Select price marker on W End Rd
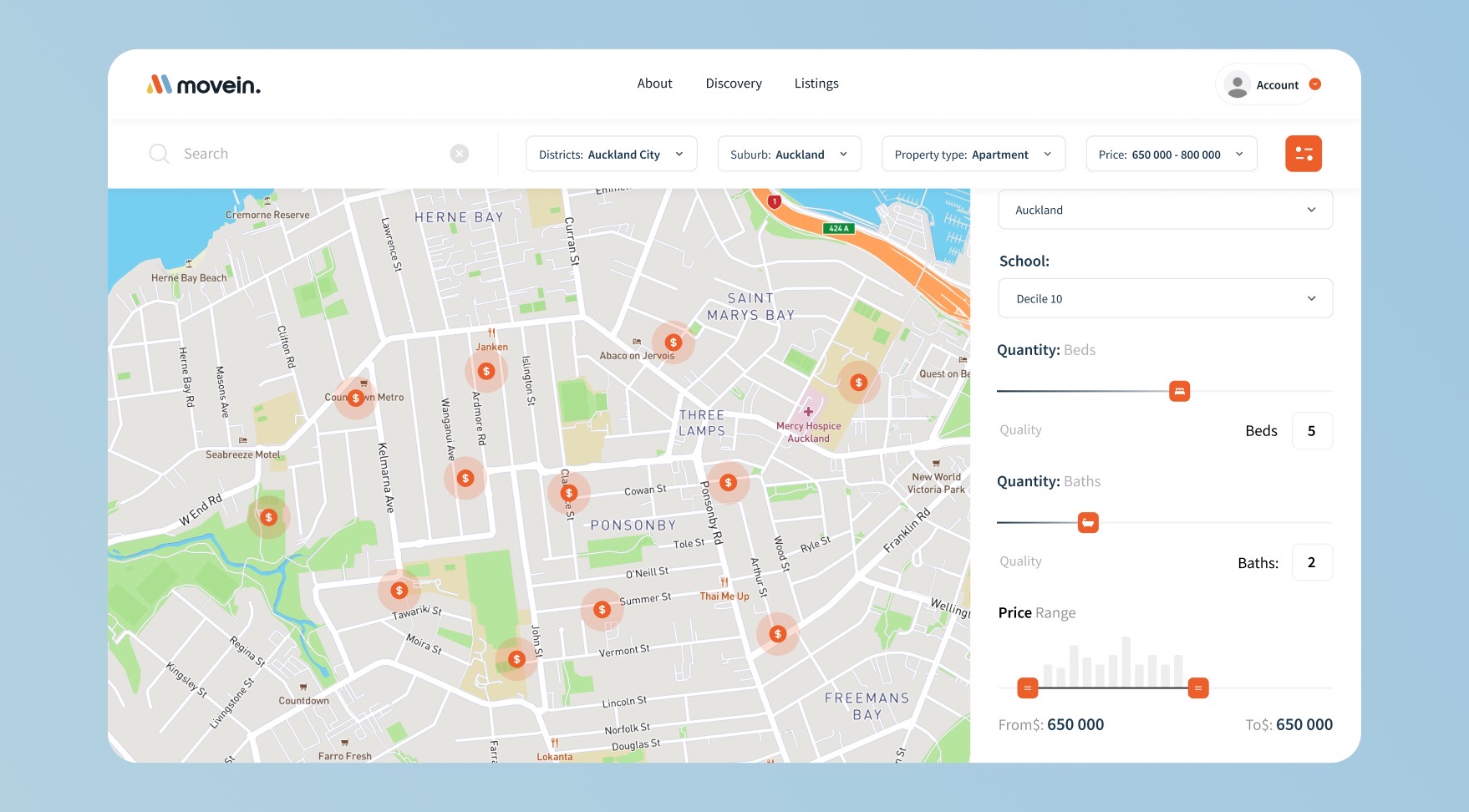1469x812 pixels. coord(268,518)
